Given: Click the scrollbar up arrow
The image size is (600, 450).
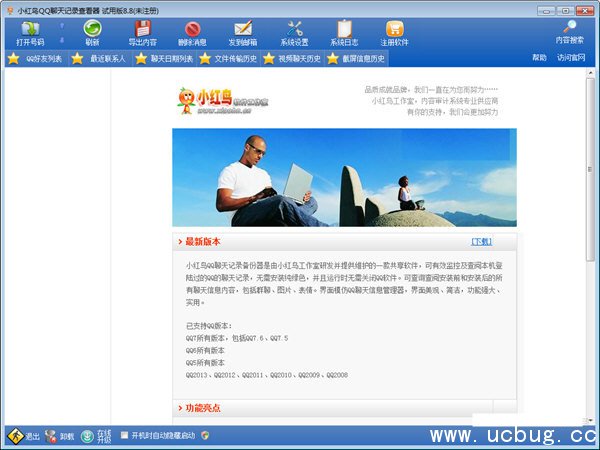Looking at the screenshot, I should pos(590,72).
